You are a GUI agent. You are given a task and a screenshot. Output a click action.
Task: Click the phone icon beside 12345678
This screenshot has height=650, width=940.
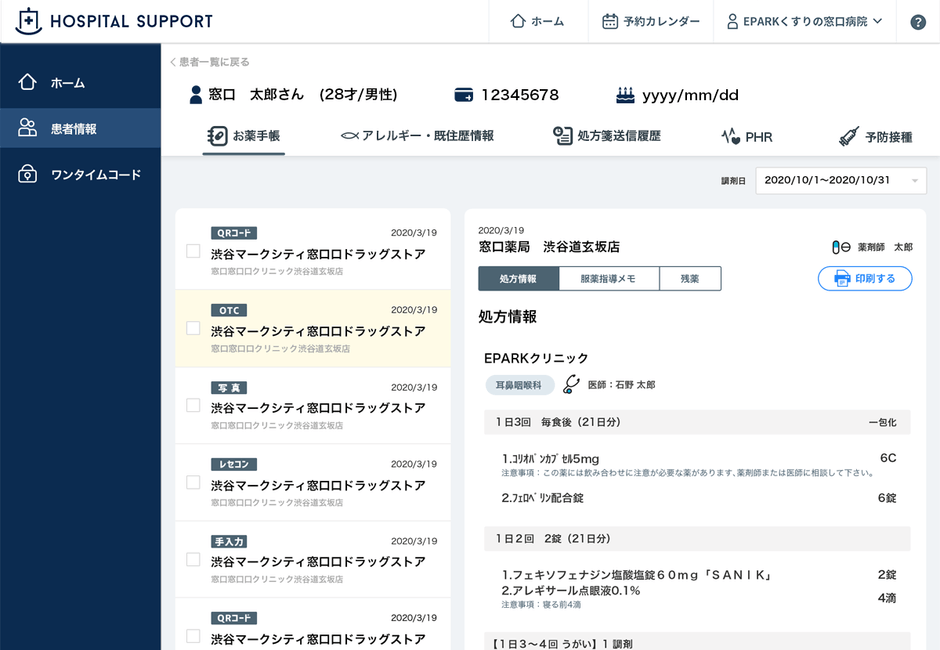pyautogui.click(x=462, y=94)
